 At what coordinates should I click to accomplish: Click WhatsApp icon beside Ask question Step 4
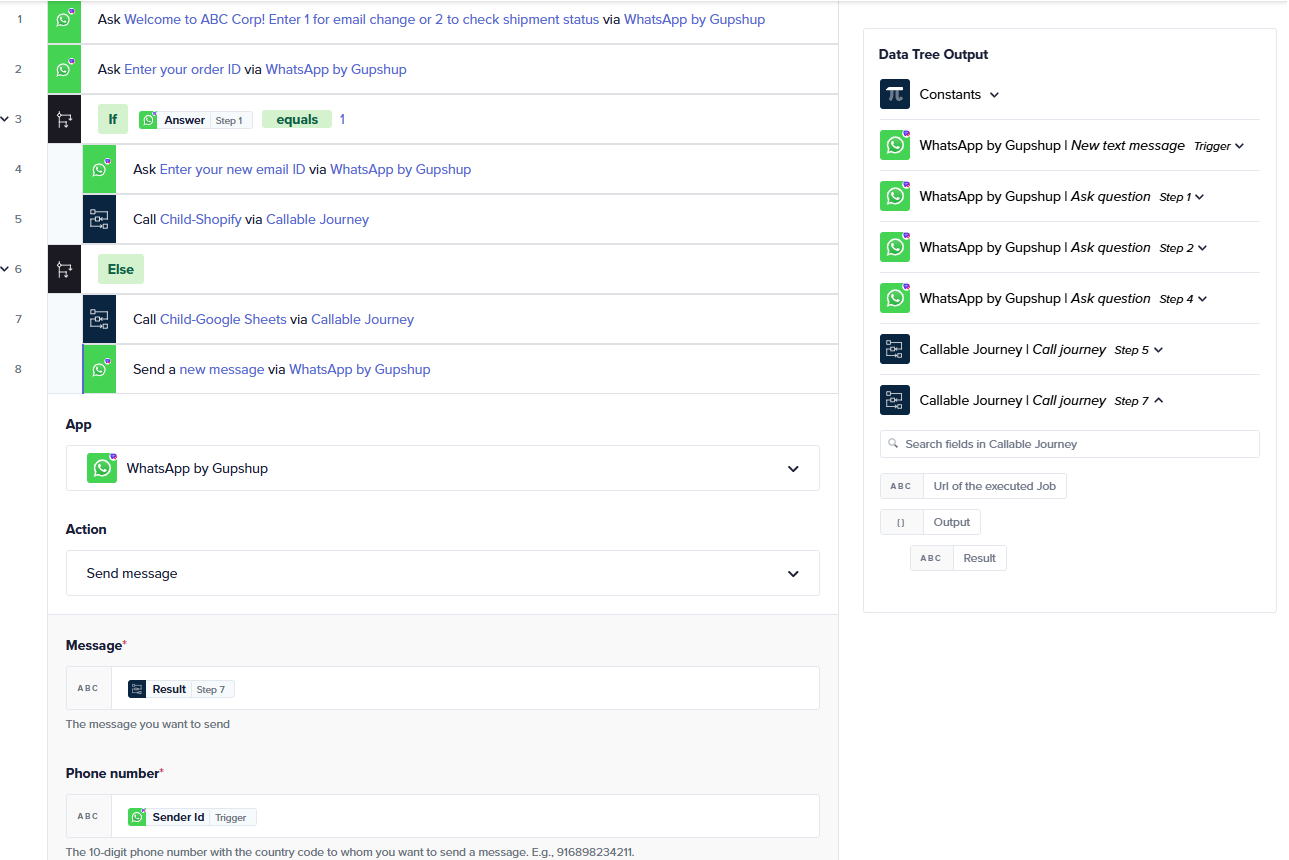point(895,298)
